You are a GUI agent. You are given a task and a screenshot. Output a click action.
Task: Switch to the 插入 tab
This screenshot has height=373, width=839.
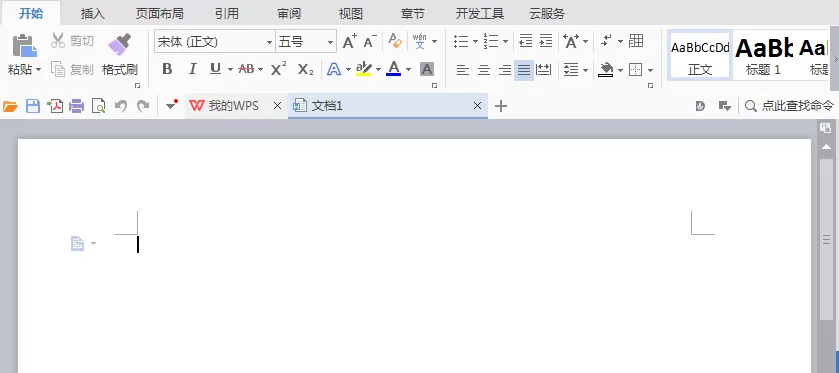click(93, 13)
